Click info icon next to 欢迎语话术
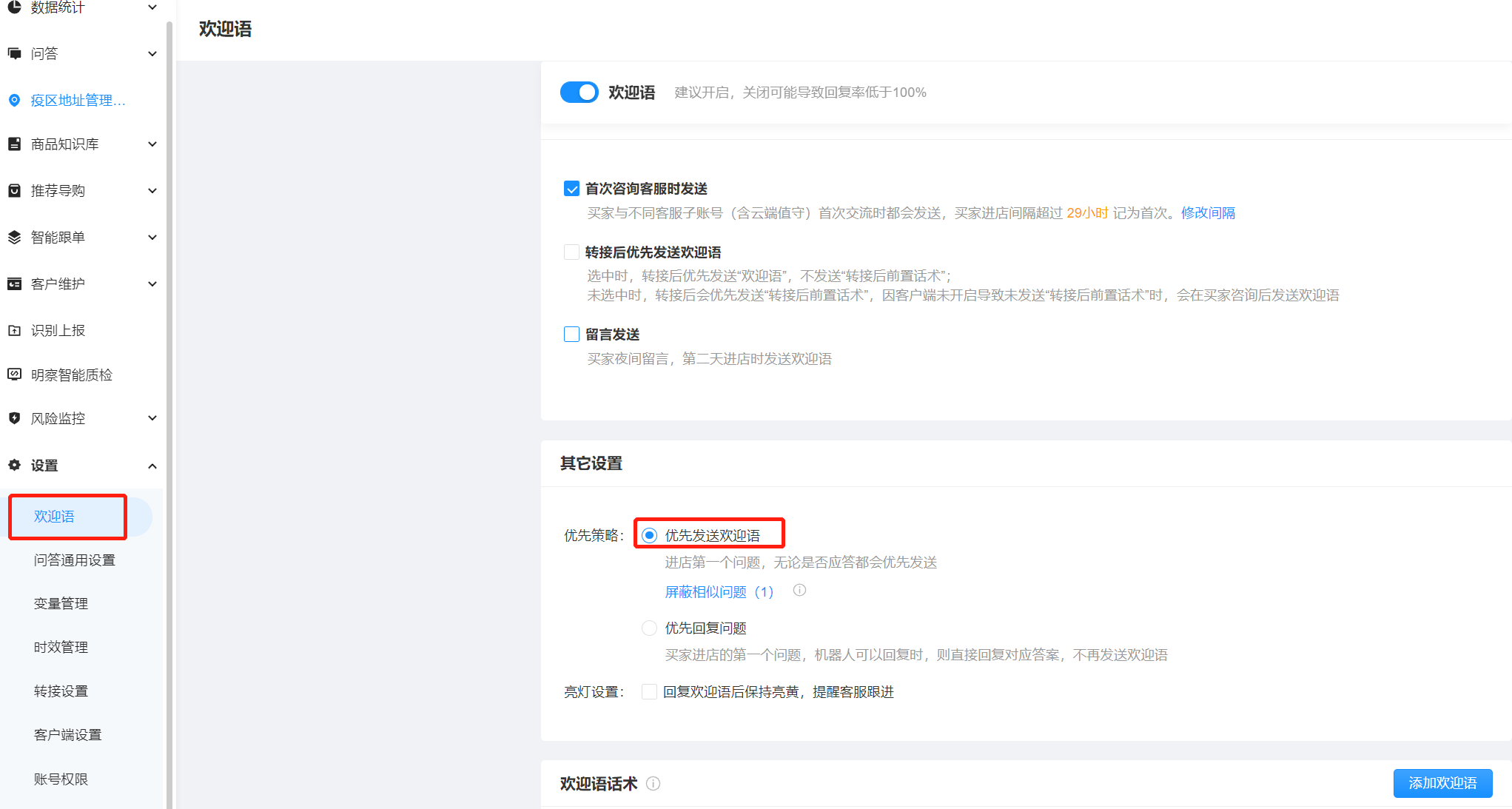Image resolution: width=1512 pixels, height=809 pixels. [x=653, y=784]
